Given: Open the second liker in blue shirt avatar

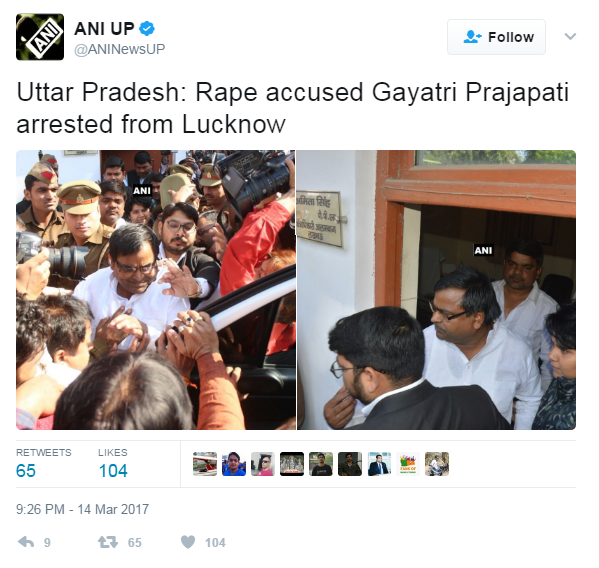Looking at the screenshot, I should (x=234, y=464).
